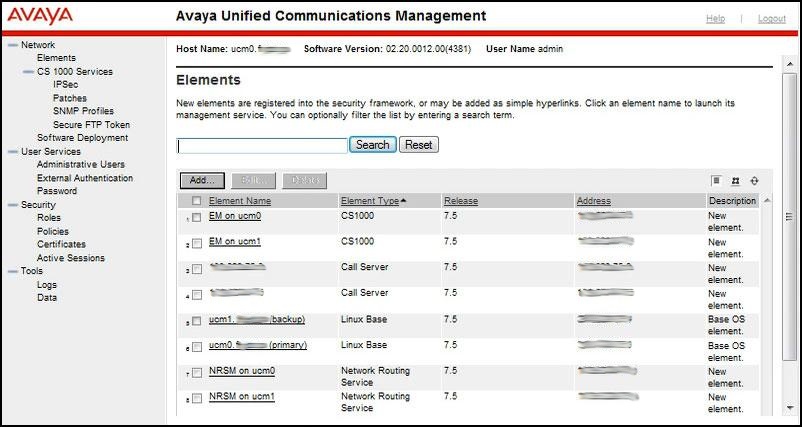Open Roles under Security

pyautogui.click(x=49, y=217)
